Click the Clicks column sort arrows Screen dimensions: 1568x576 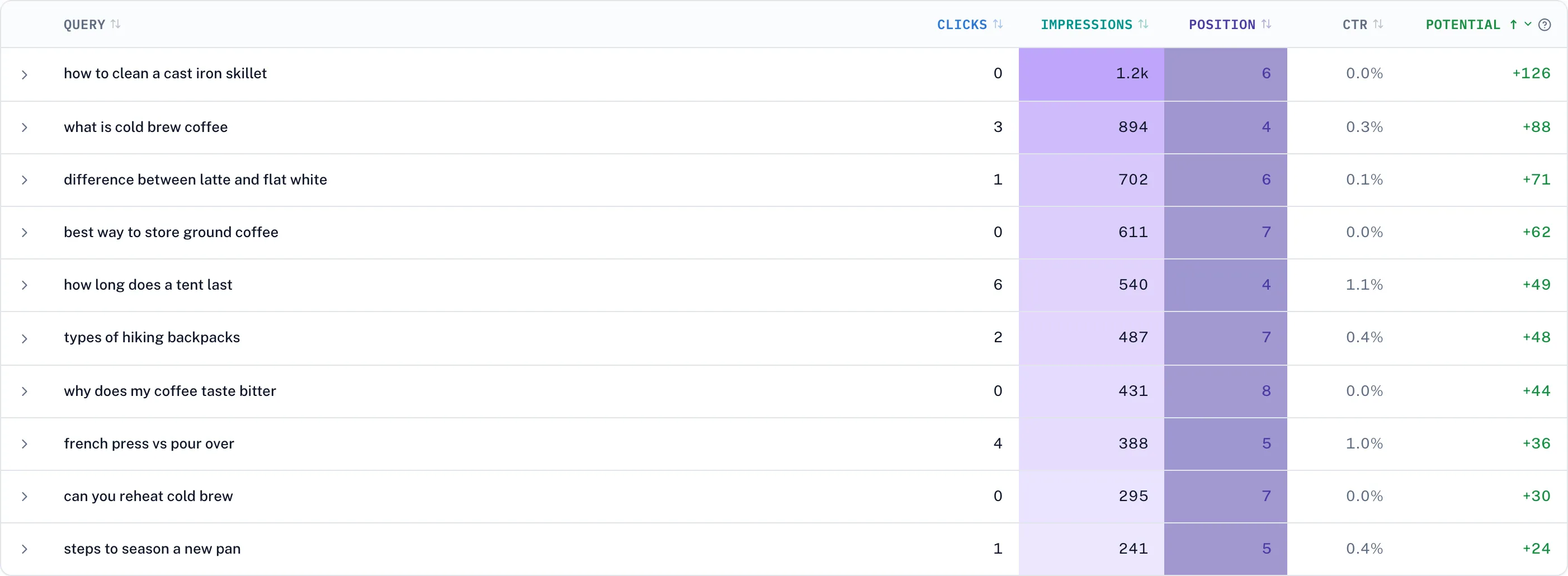[x=998, y=25]
